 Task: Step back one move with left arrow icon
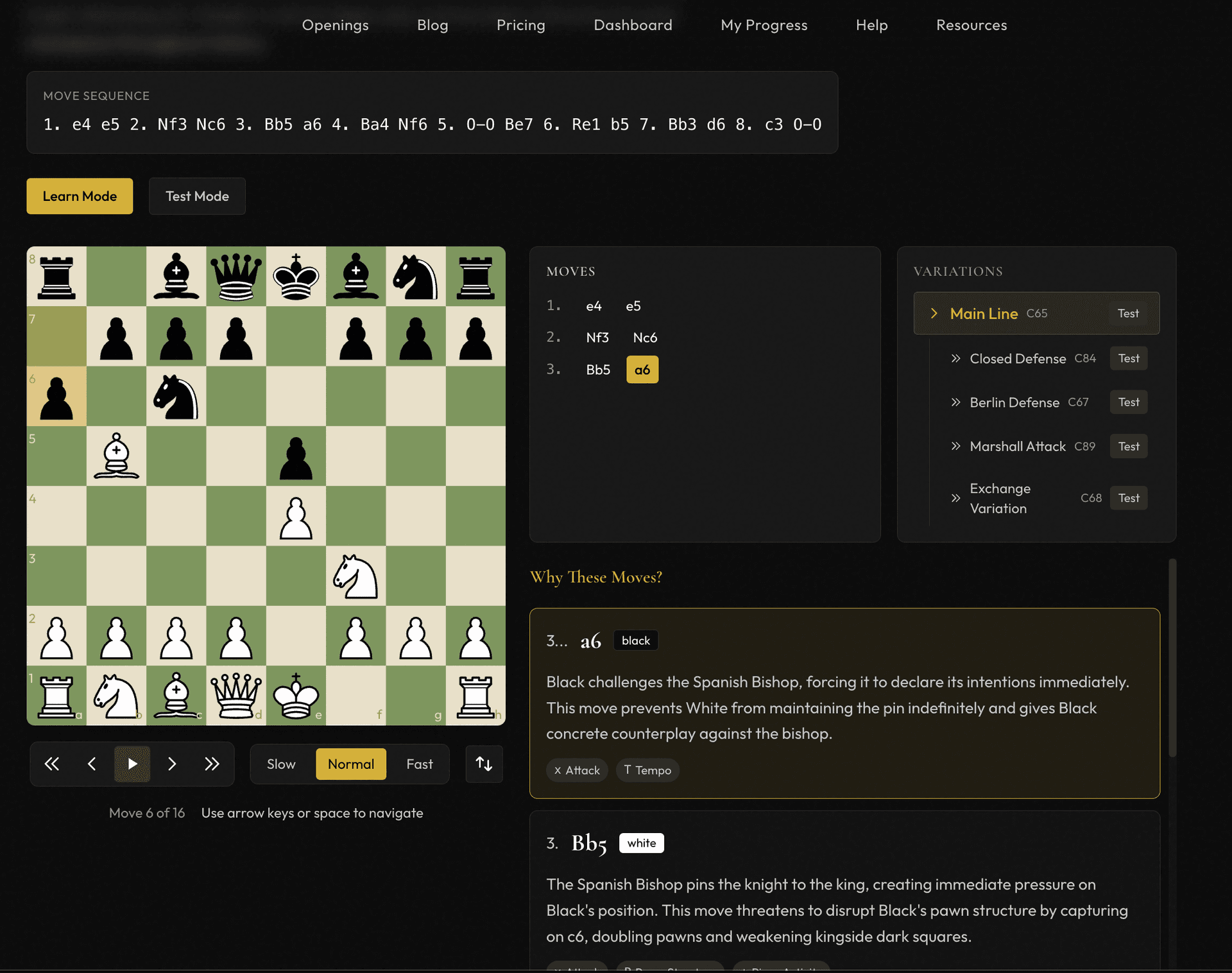(x=92, y=764)
